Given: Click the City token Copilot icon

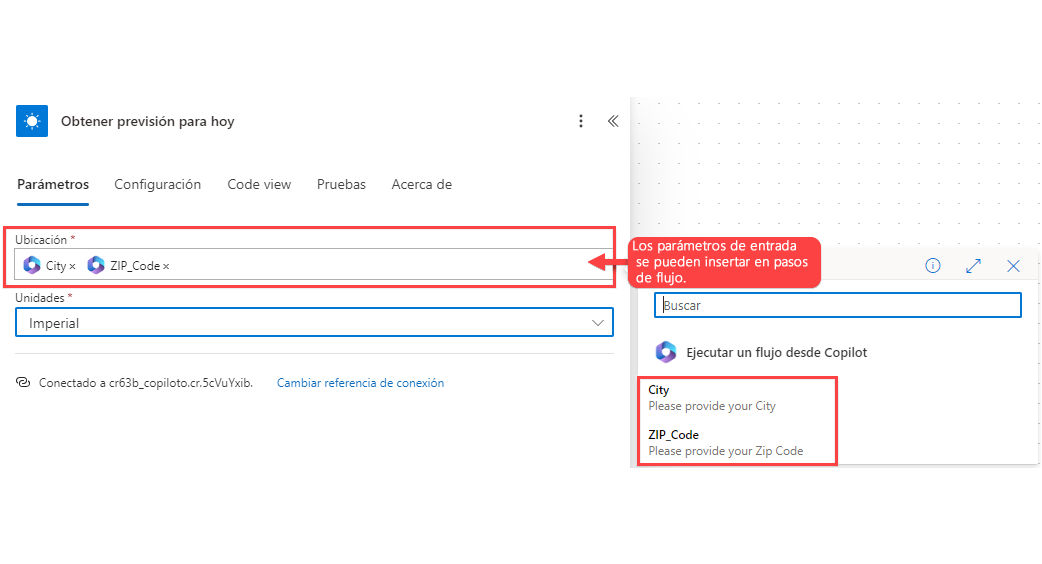Looking at the screenshot, I should [32, 265].
